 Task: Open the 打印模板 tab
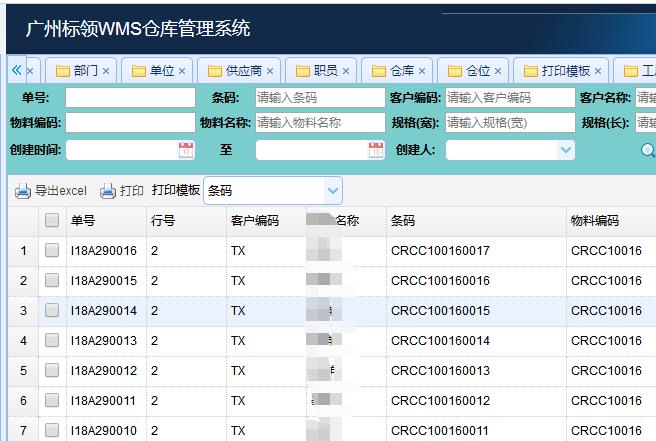coord(565,71)
